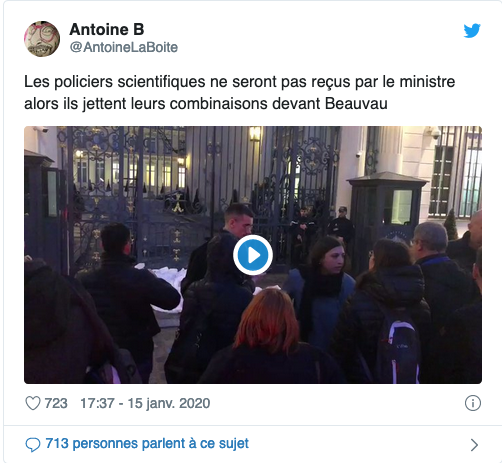Open '713 personnes parlent à ce sujet'
The image size is (502, 463).
click(147, 444)
